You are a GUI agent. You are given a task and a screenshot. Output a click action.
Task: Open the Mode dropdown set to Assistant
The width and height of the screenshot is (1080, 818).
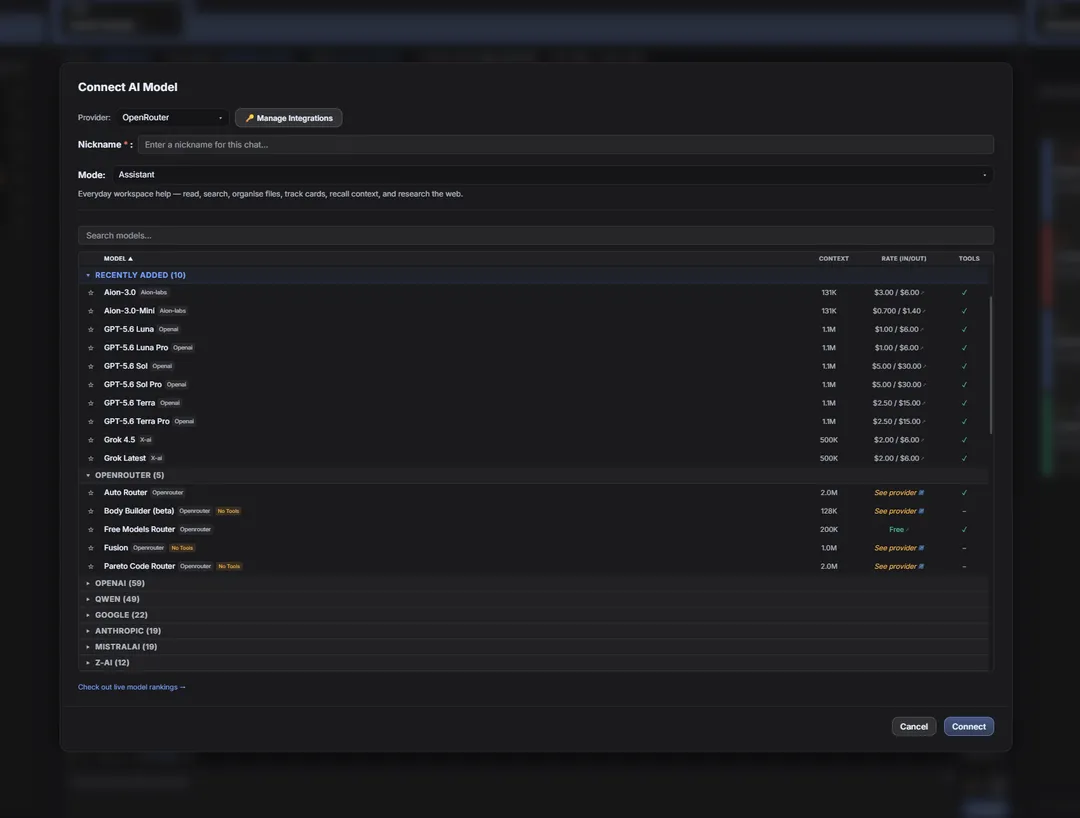553,175
